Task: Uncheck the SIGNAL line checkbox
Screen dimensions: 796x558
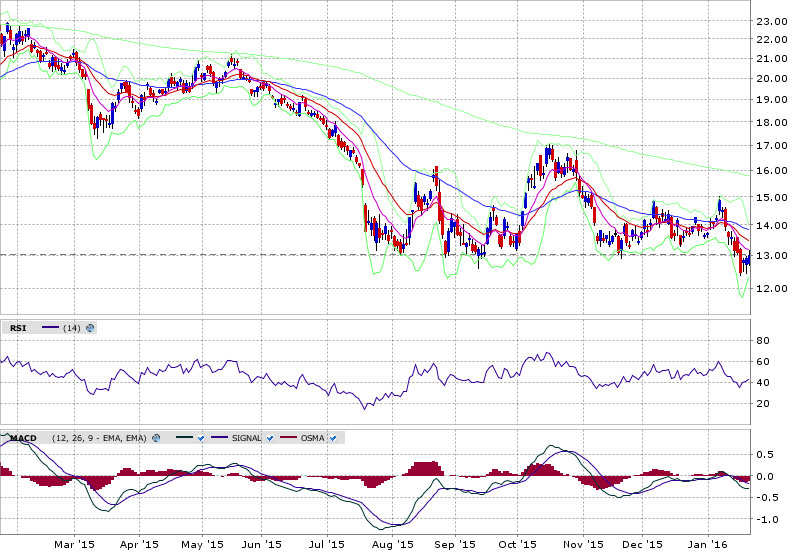Action: (x=270, y=438)
